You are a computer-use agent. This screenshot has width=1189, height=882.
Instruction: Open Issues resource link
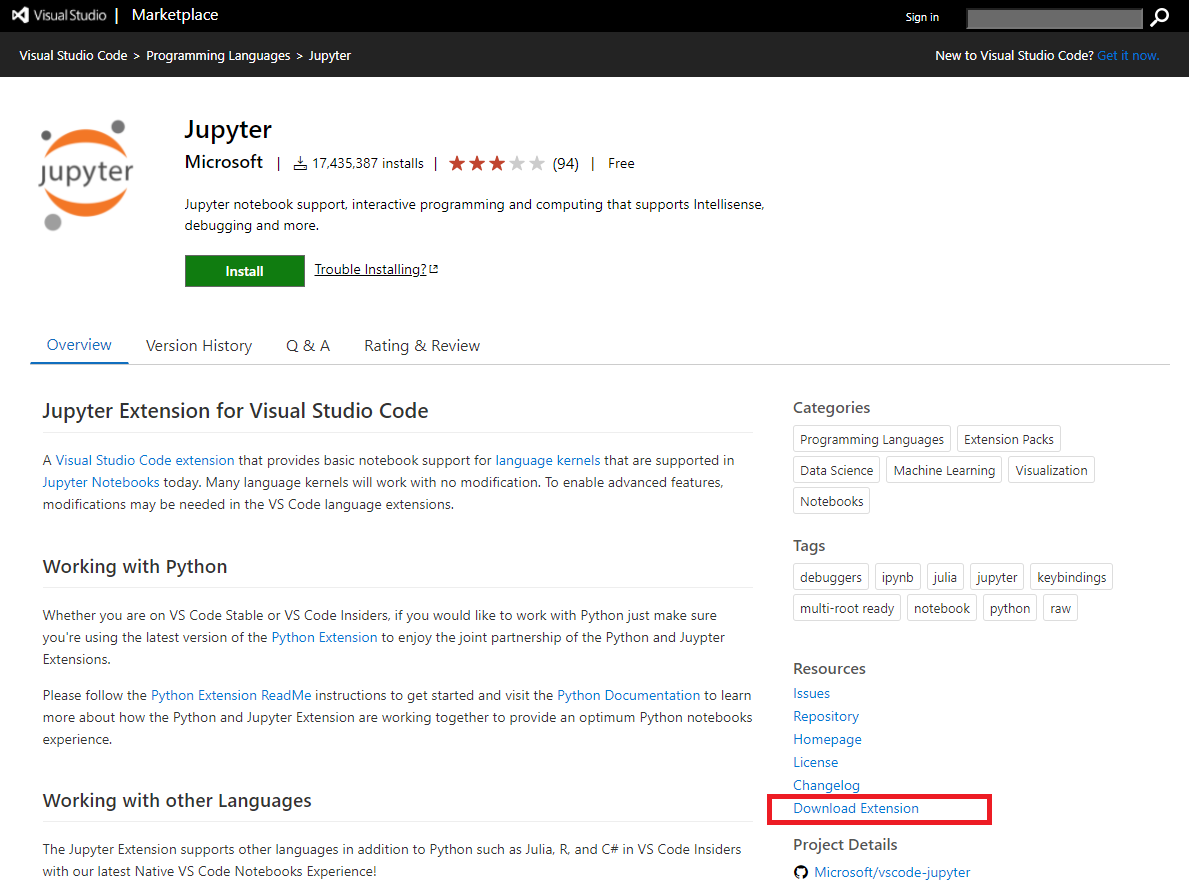[811, 693]
